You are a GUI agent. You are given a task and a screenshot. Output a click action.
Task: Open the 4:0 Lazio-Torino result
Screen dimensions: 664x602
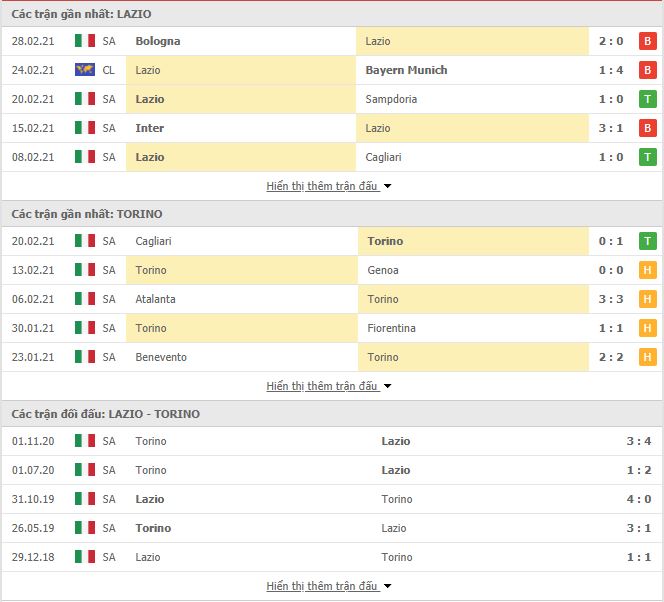tap(639, 499)
